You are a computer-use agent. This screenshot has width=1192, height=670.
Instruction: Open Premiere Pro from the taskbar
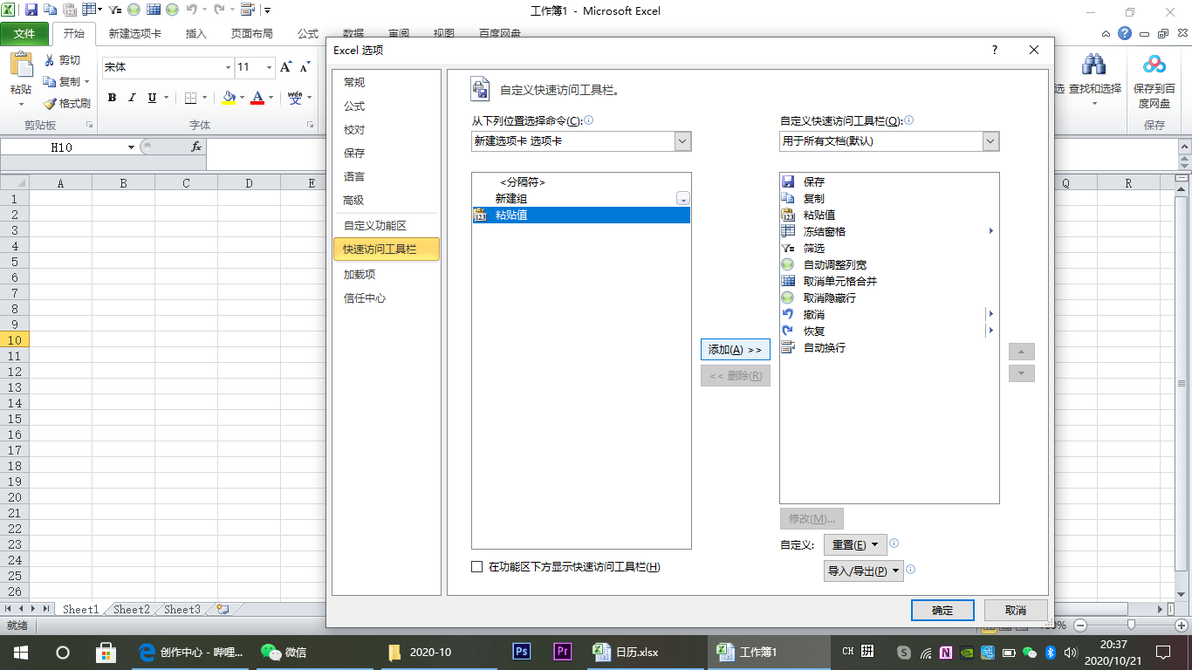pos(563,652)
